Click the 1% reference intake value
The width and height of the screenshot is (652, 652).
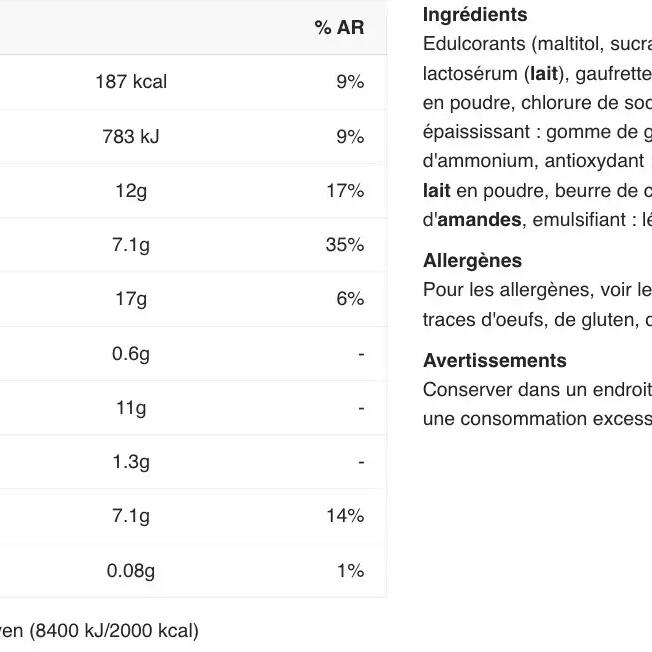350,571
